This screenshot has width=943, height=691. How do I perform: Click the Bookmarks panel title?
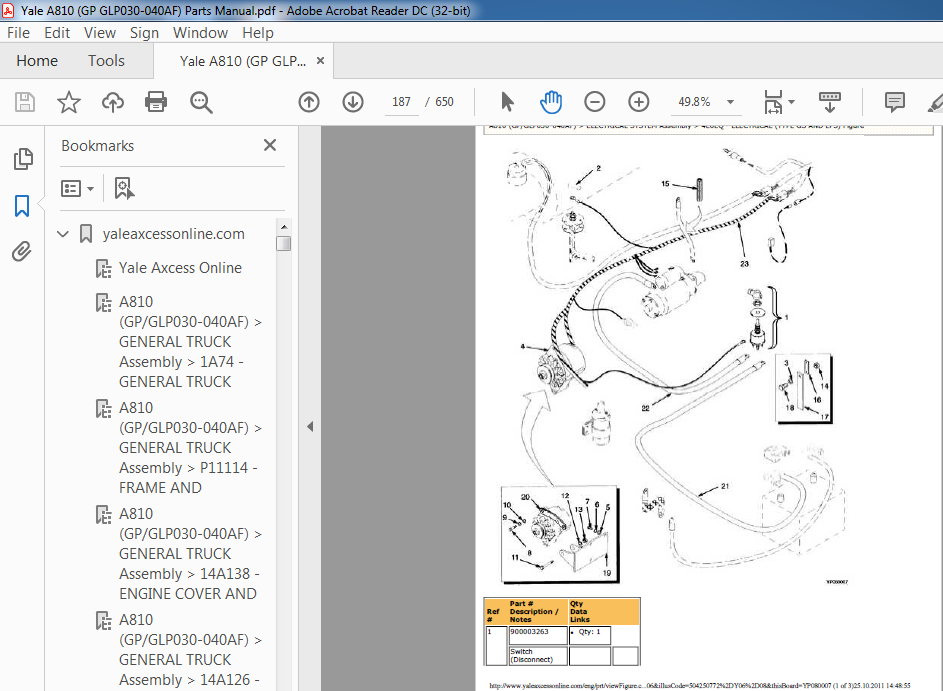(97, 146)
